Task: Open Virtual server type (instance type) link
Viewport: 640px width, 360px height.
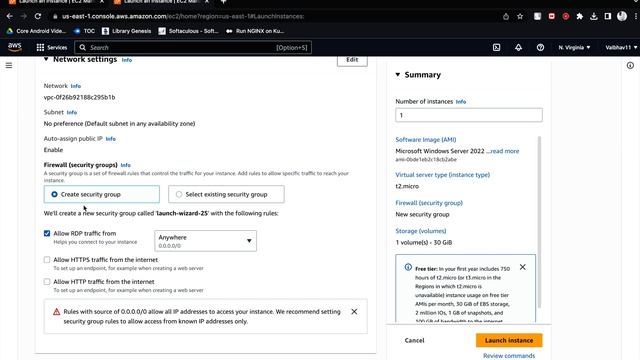Action: 442,175
